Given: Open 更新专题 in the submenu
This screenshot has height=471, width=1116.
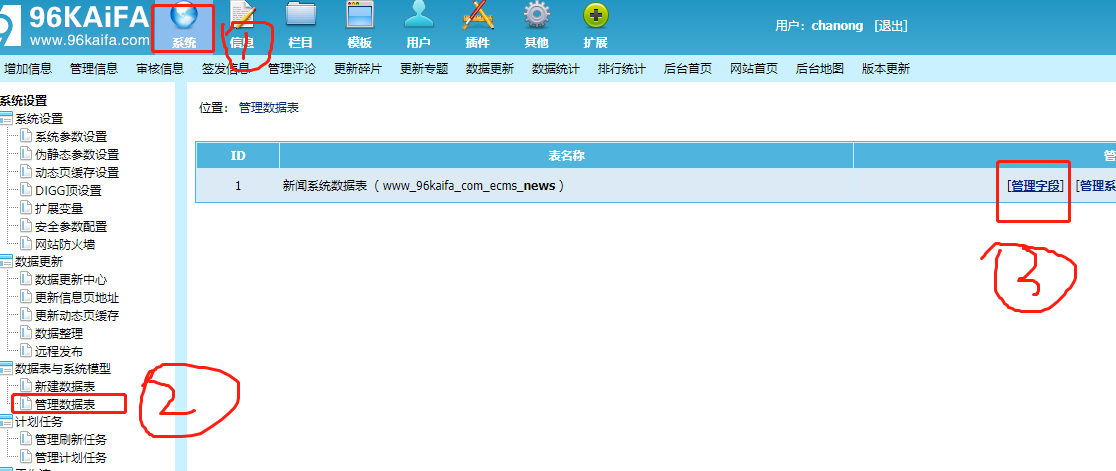Looking at the screenshot, I should (x=424, y=69).
